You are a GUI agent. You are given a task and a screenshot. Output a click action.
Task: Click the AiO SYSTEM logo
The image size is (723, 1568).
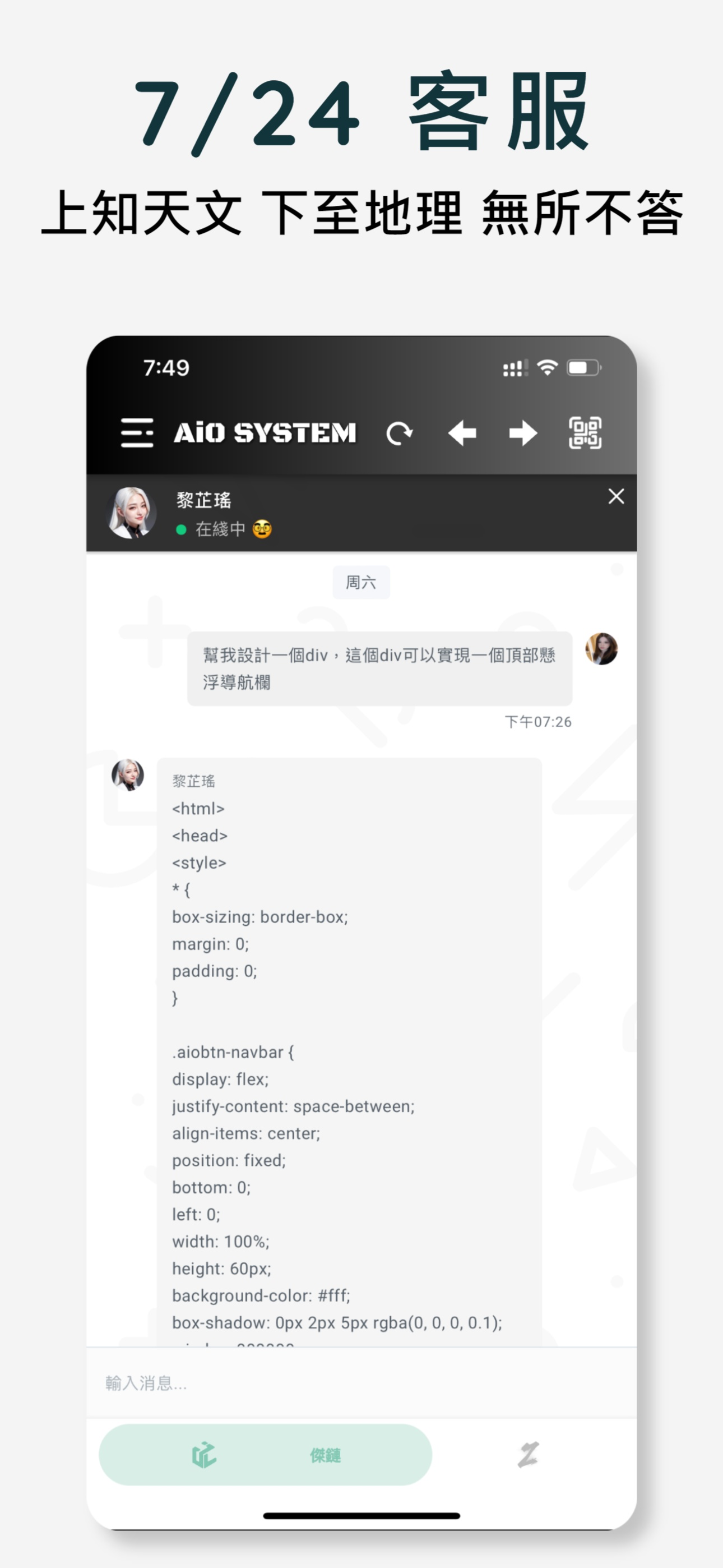coord(265,433)
